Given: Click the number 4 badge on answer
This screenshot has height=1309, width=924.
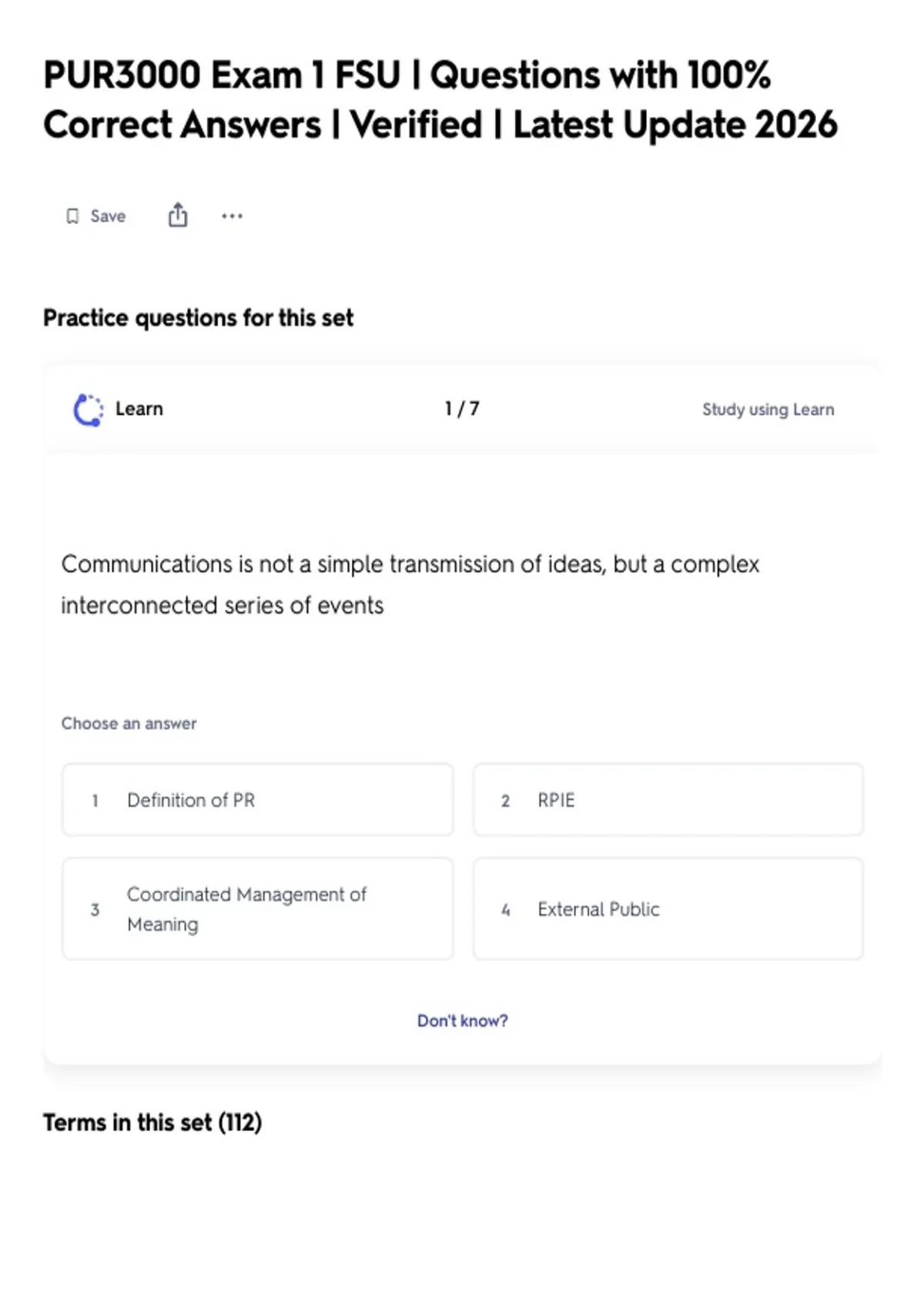Looking at the screenshot, I should (506, 910).
